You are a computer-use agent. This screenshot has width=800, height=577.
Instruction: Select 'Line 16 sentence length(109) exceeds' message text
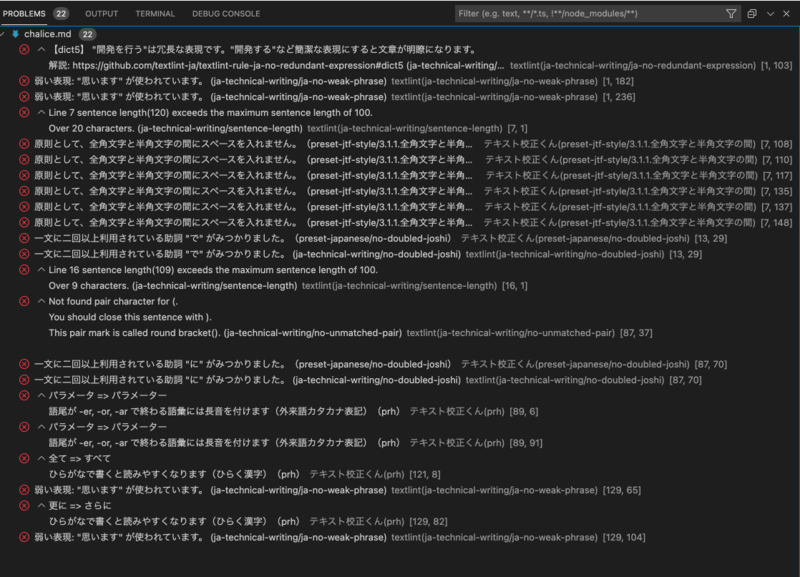pyautogui.click(x=213, y=269)
